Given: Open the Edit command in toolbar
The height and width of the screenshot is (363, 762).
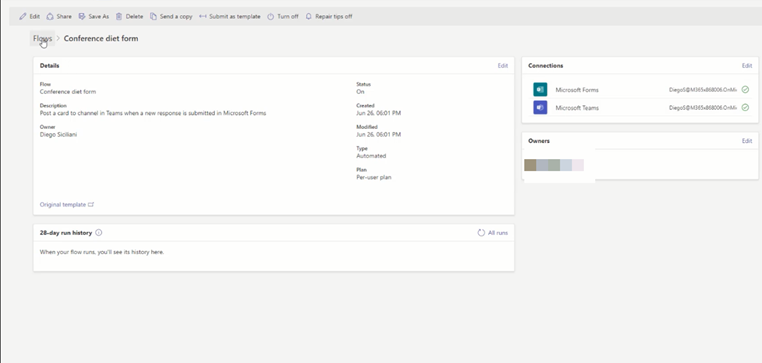Looking at the screenshot, I should tap(29, 17).
